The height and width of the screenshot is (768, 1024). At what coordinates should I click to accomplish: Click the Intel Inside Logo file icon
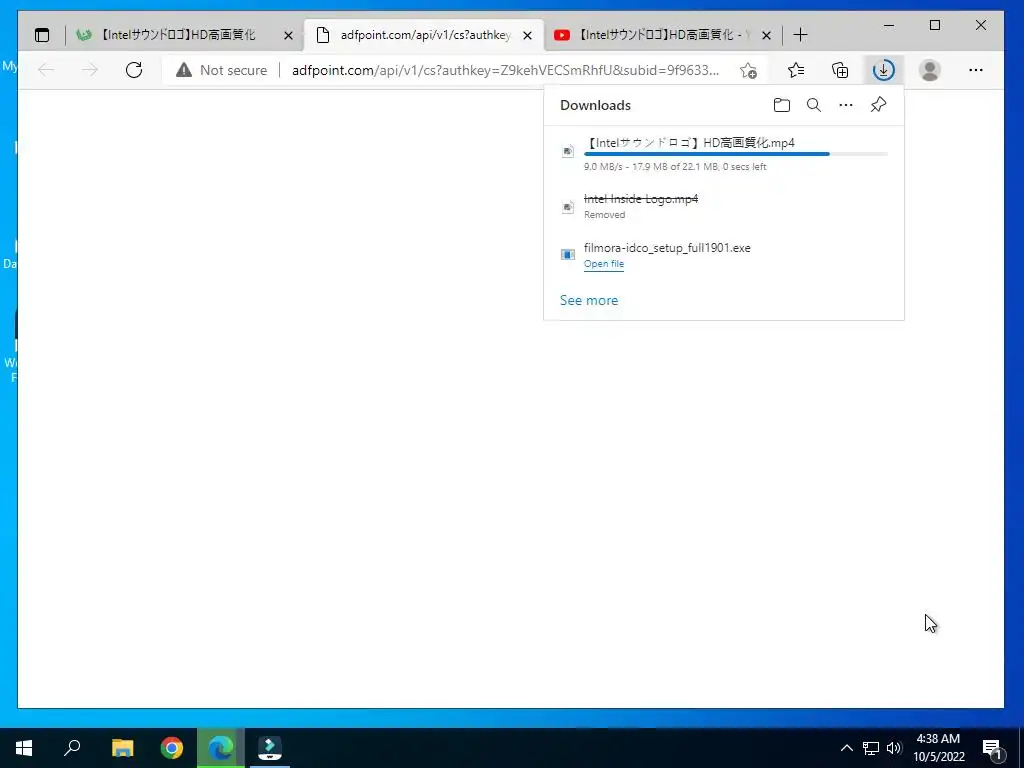568,207
